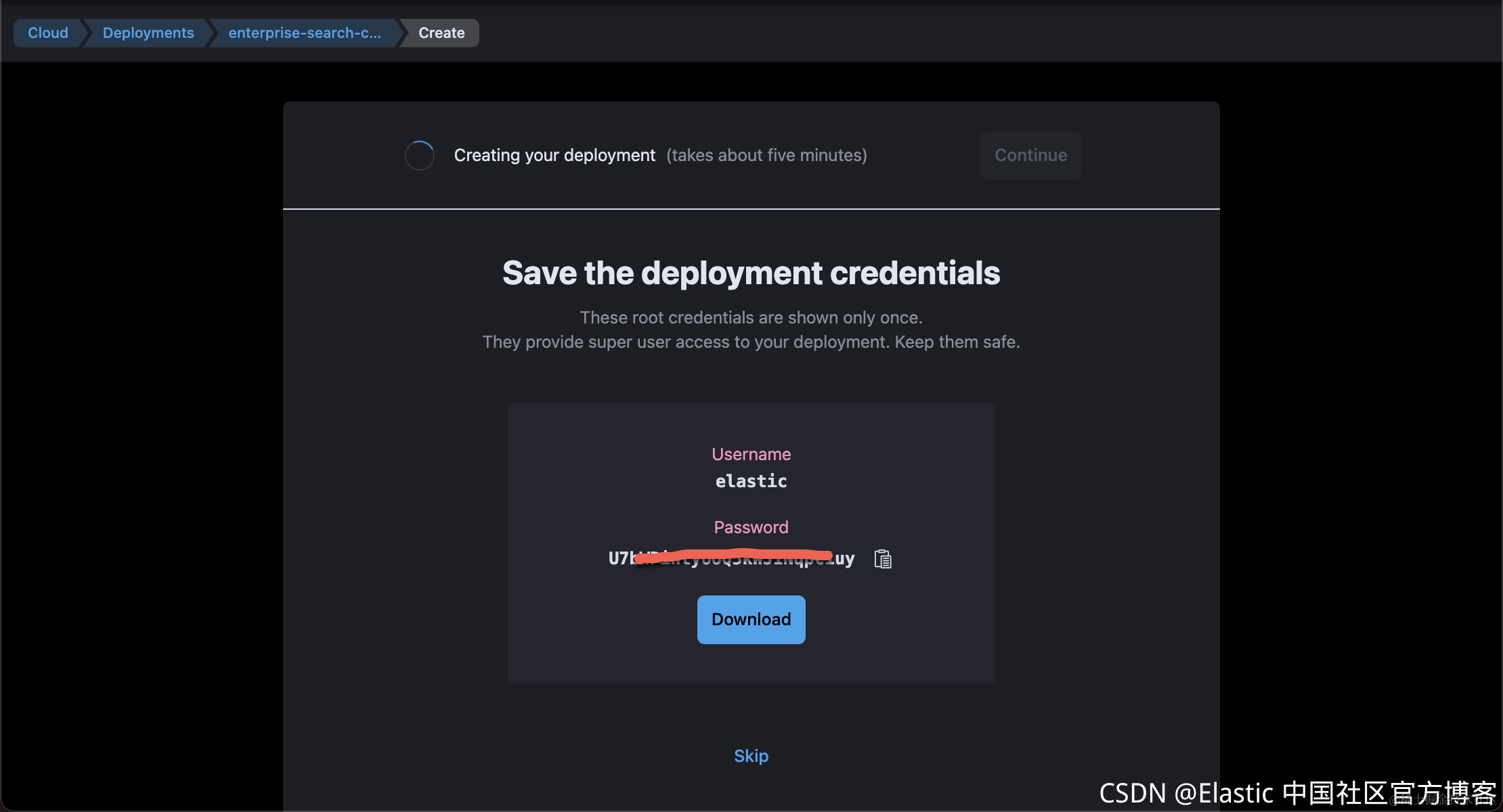Click the username value elastic
The image size is (1503, 812).
[751, 481]
